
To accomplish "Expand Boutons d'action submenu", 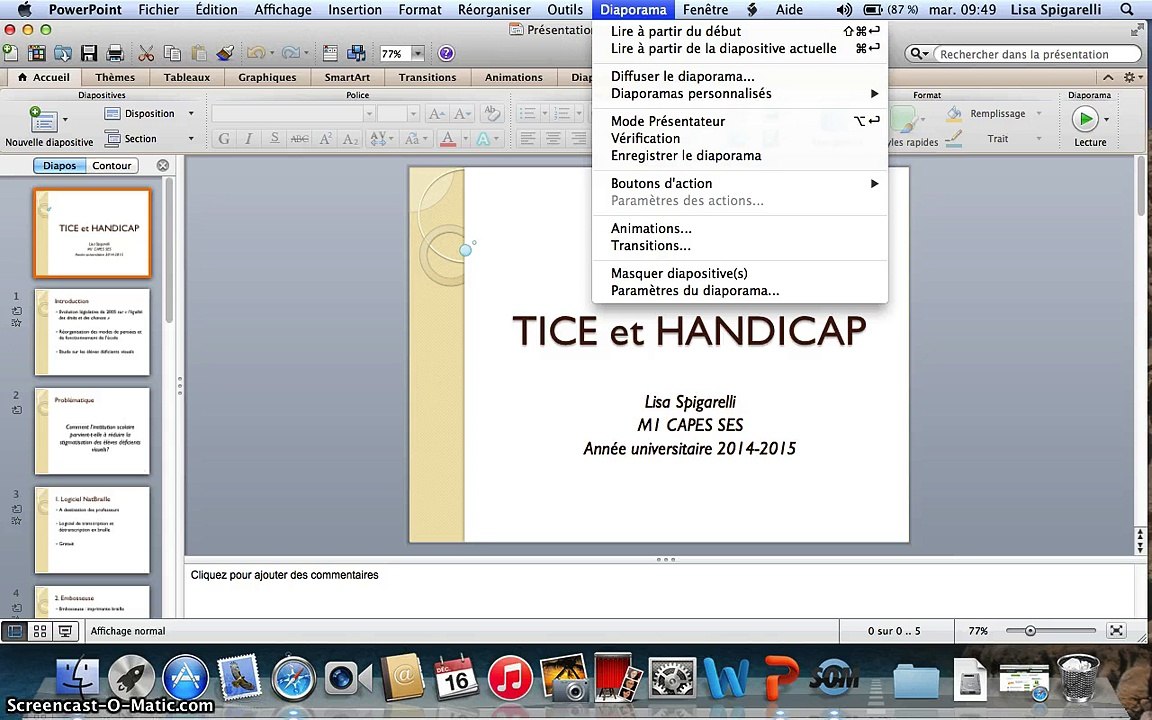I will click(x=874, y=183).
